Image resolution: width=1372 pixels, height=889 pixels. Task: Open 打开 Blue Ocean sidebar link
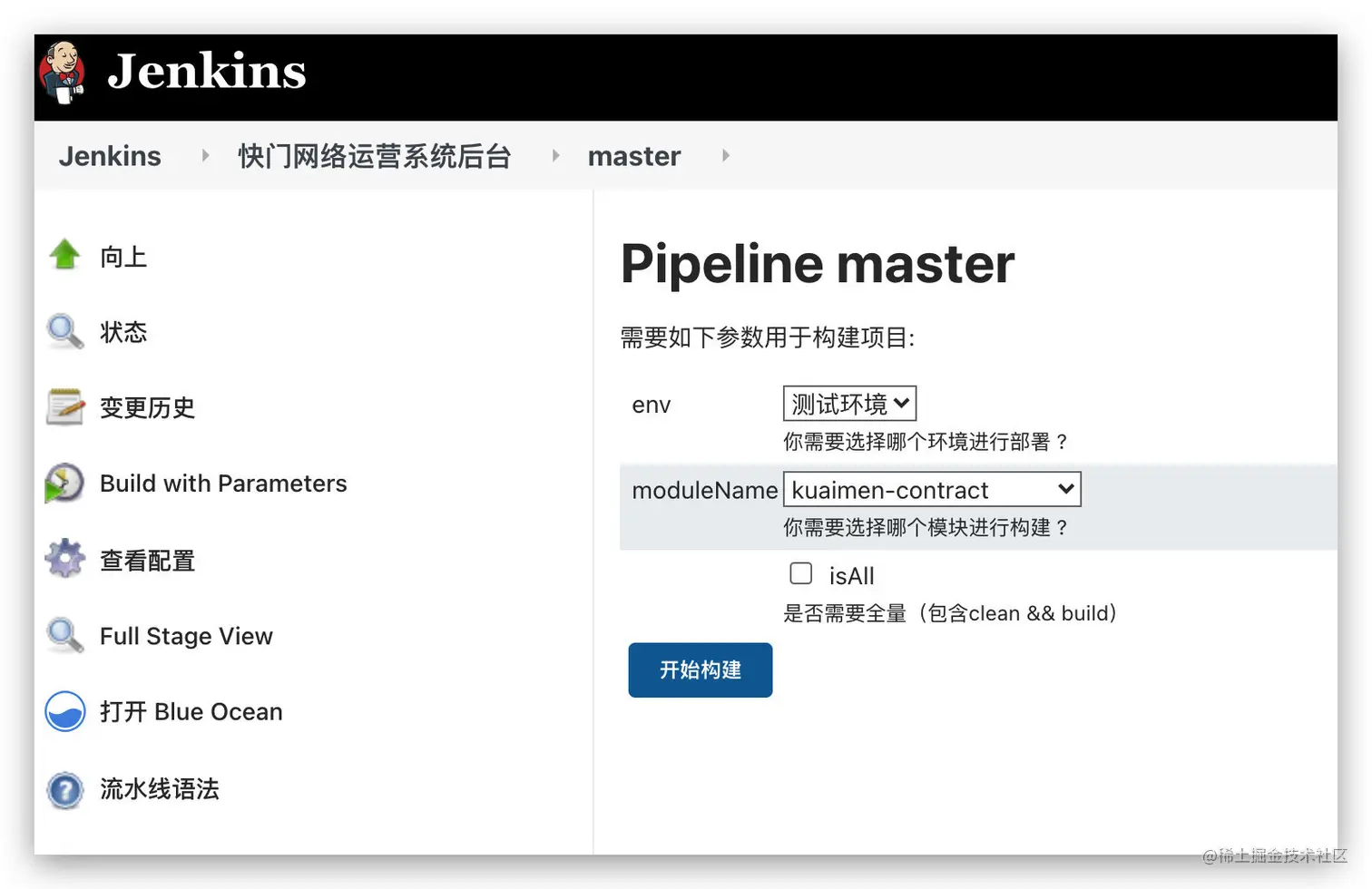[191, 712]
